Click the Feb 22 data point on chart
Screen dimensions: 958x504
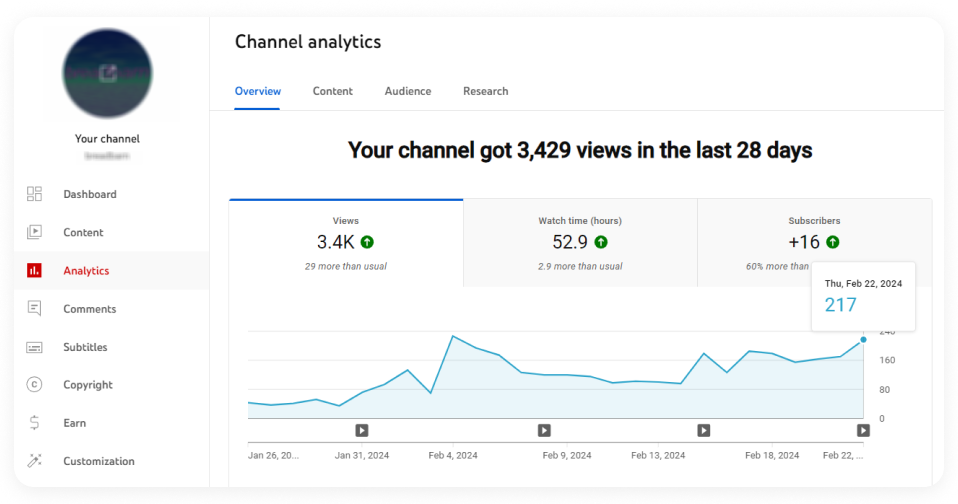[863, 341]
